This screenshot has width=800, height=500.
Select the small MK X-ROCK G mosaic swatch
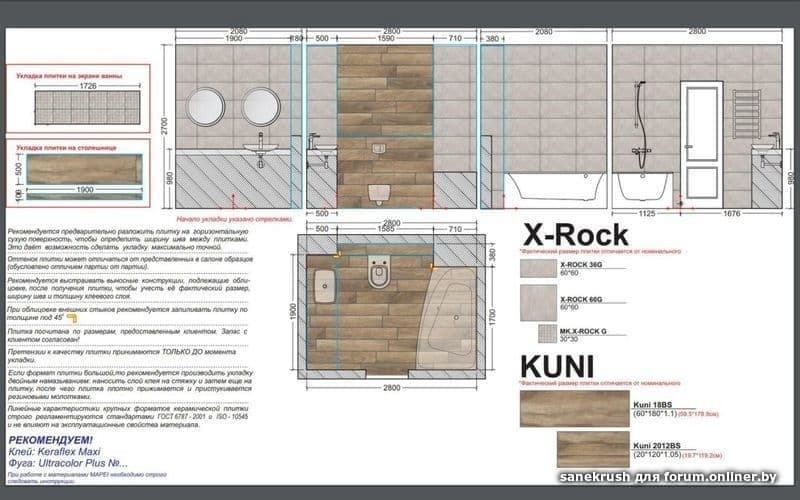546,333
